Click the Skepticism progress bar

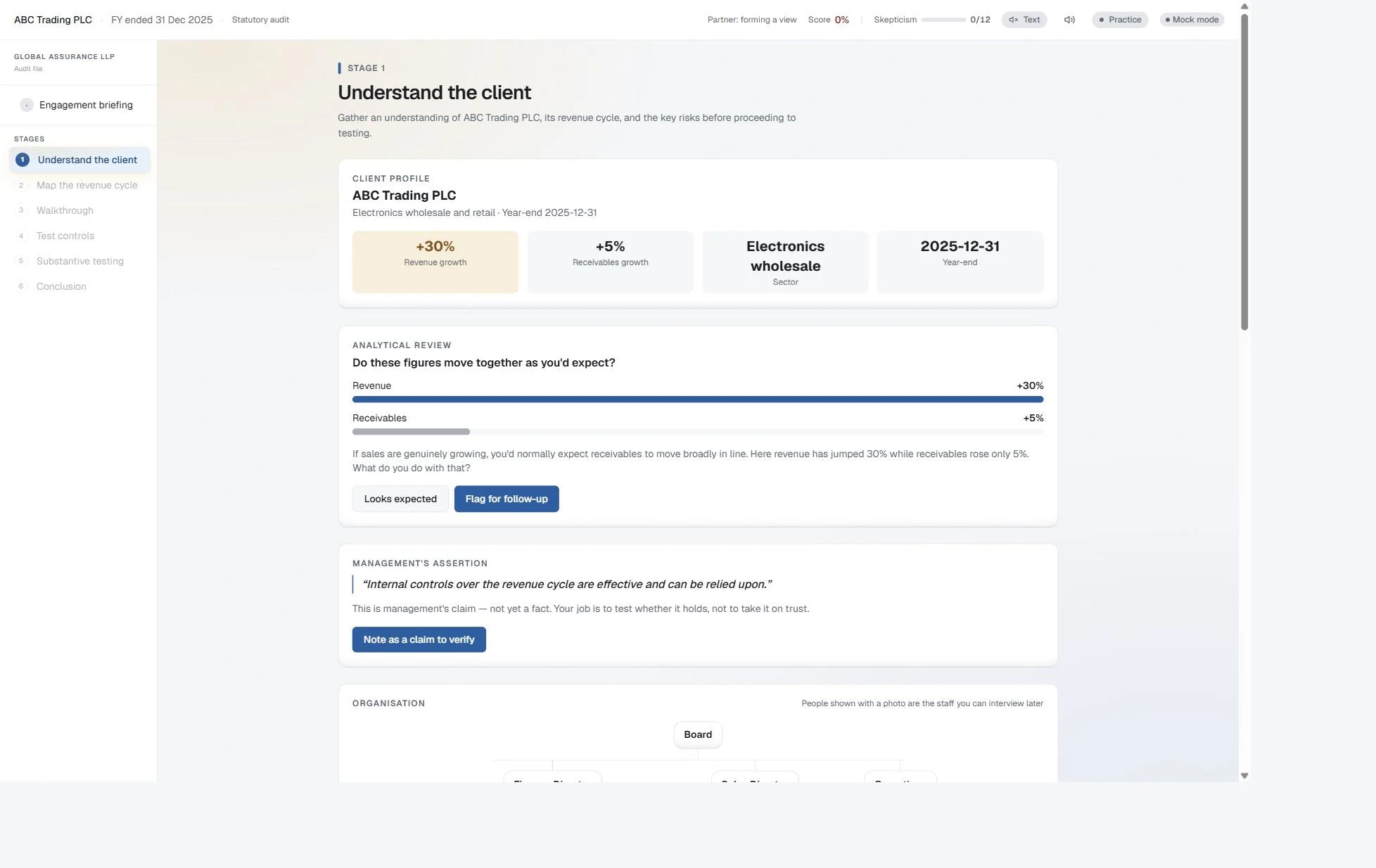[943, 20]
